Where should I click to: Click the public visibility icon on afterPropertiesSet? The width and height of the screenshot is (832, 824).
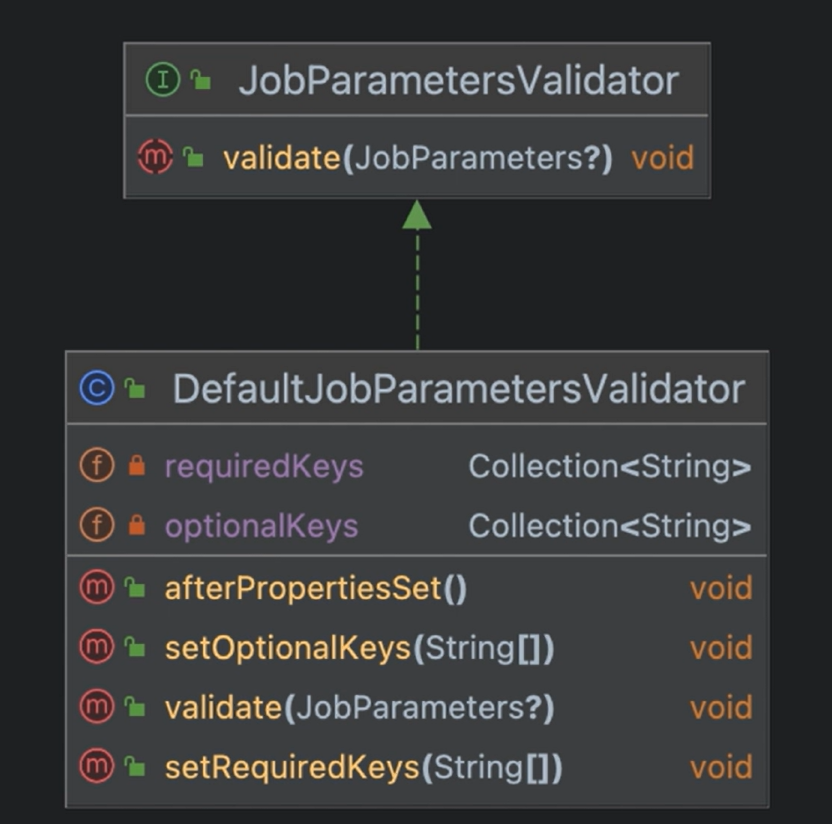point(136,589)
